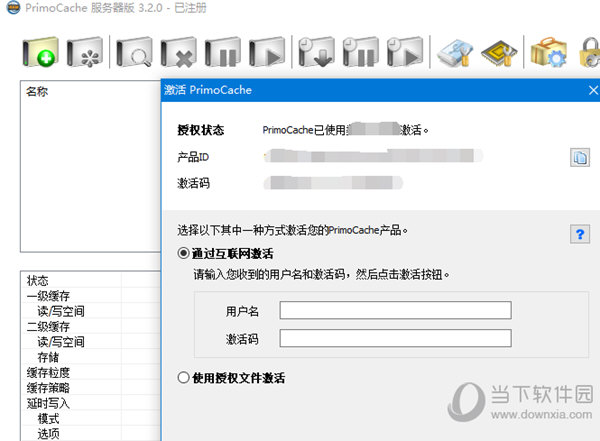Select the 存储 row

coord(91,357)
